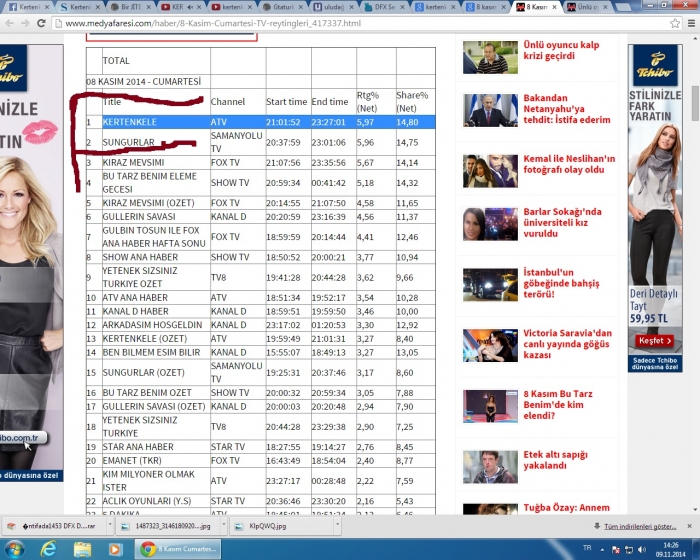Select the KERTENKELE row title
This screenshot has width=700, height=560.
tap(129, 122)
